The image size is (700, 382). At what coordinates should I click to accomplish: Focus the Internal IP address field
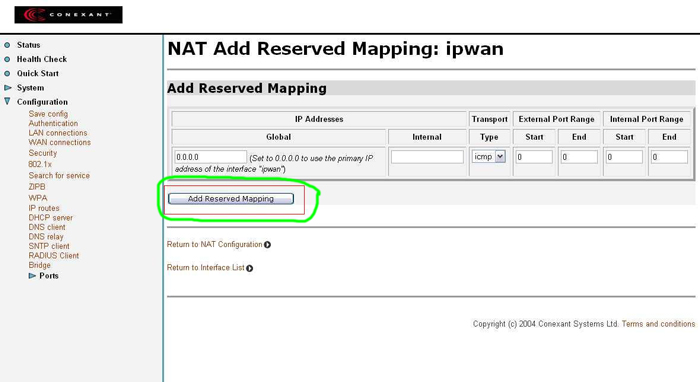[427, 157]
